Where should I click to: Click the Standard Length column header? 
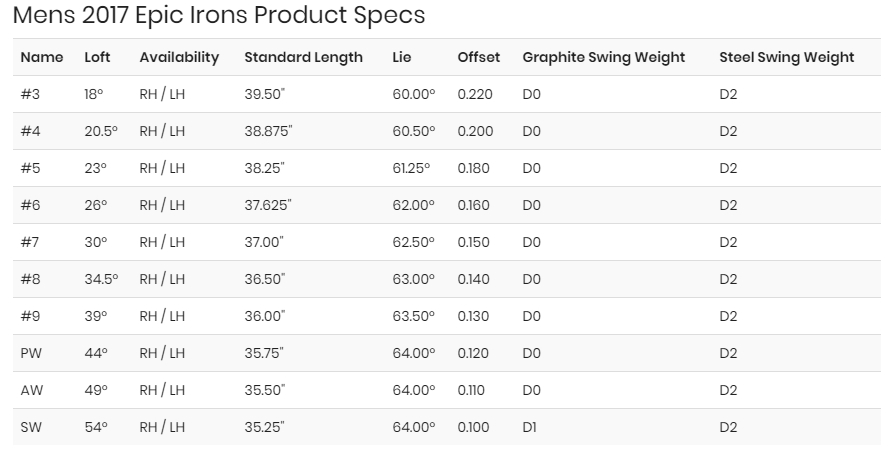[303, 58]
